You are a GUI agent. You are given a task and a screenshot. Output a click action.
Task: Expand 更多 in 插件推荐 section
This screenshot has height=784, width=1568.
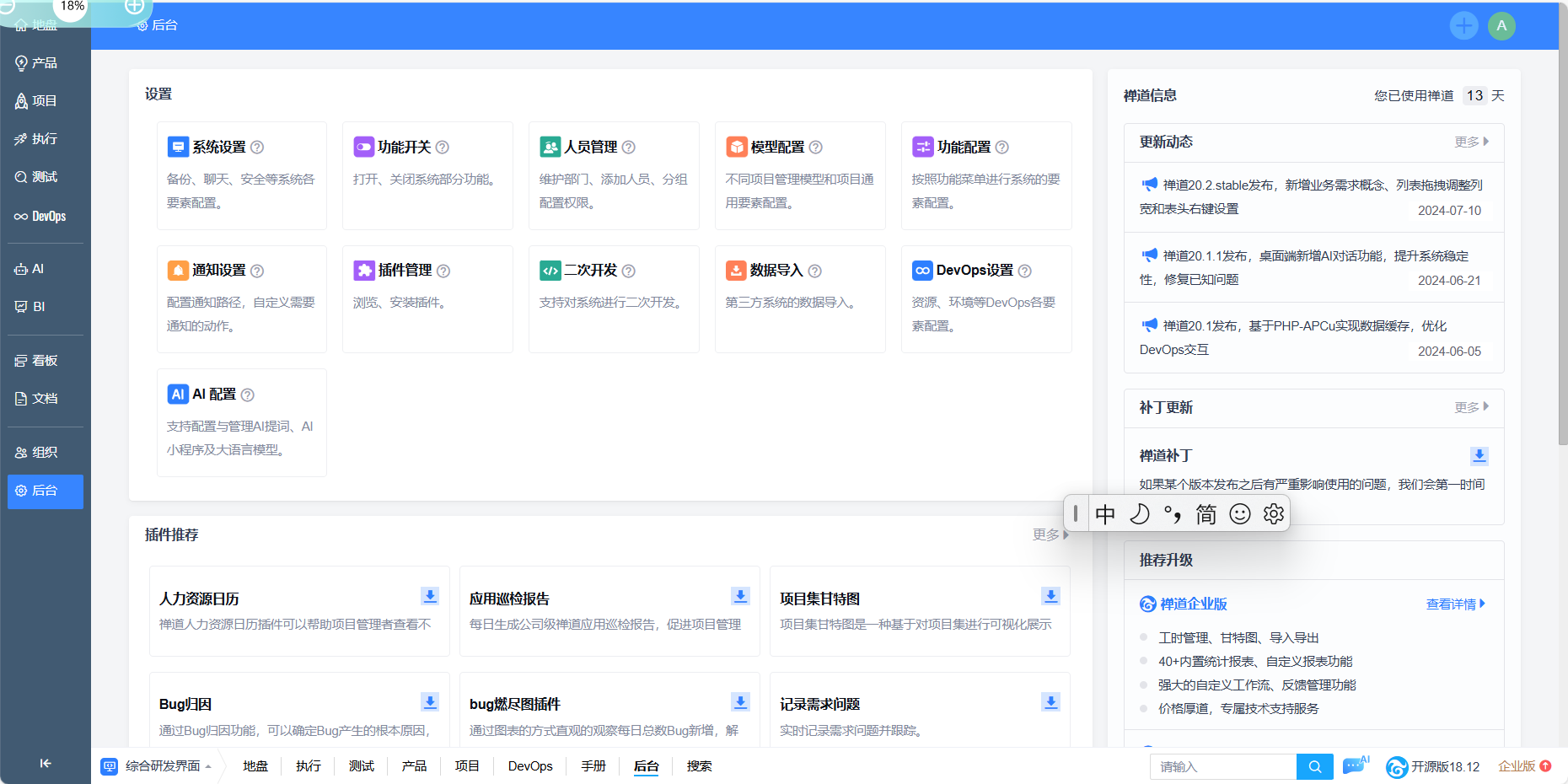[1050, 534]
